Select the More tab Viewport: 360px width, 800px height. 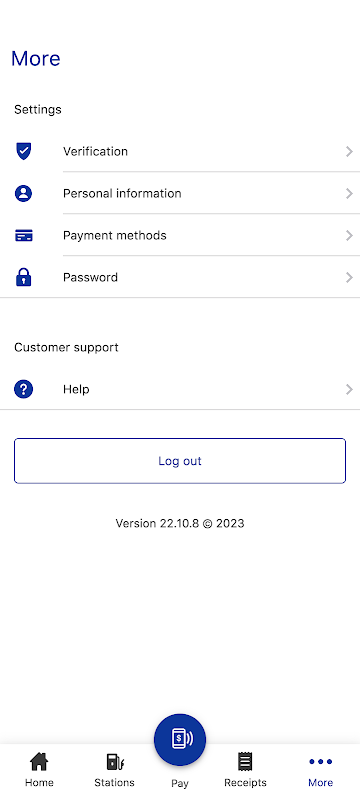pyautogui.click(x=321, y=770)
